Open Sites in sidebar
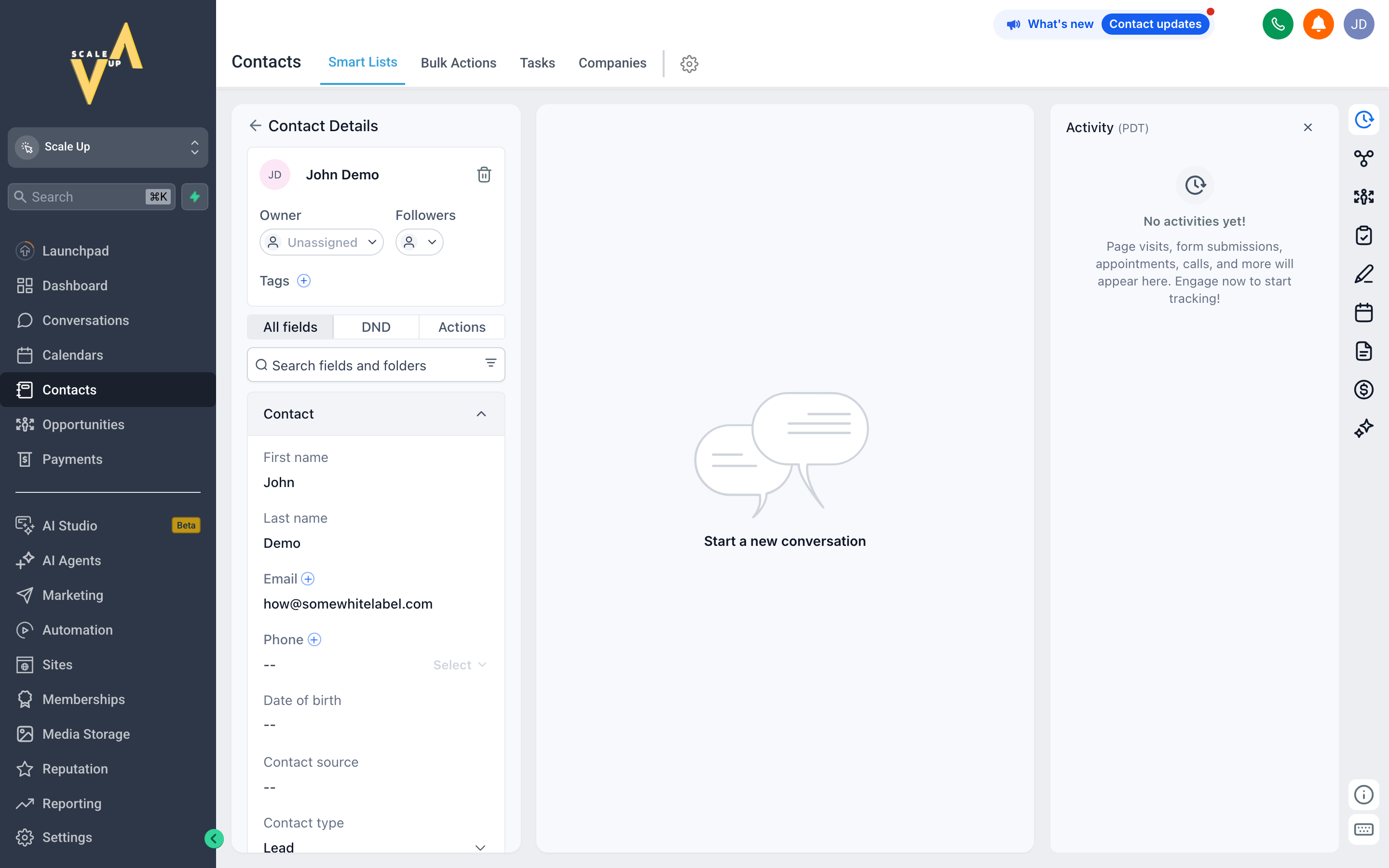 click(x=108, y=665)
